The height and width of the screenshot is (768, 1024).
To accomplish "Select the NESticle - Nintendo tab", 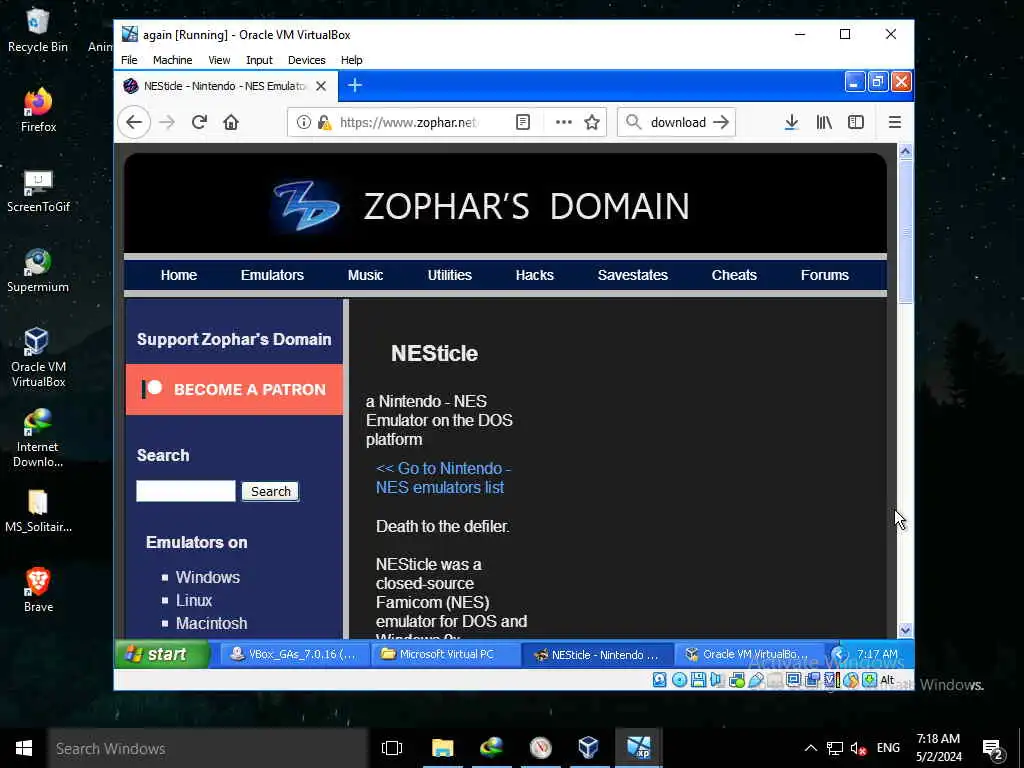I will [225, 86].
